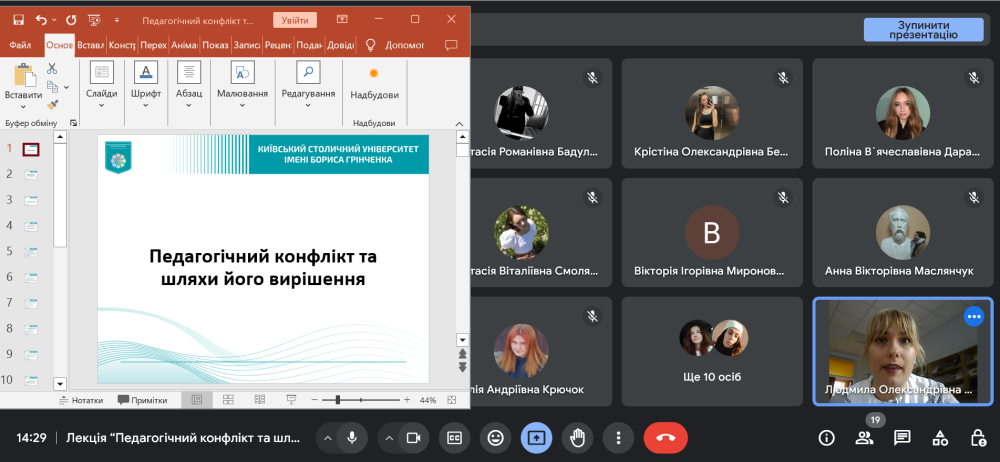Screen dimensions: 1000x462
Task: Expand the Малювання ribbon group
Action: pos(242,86)
